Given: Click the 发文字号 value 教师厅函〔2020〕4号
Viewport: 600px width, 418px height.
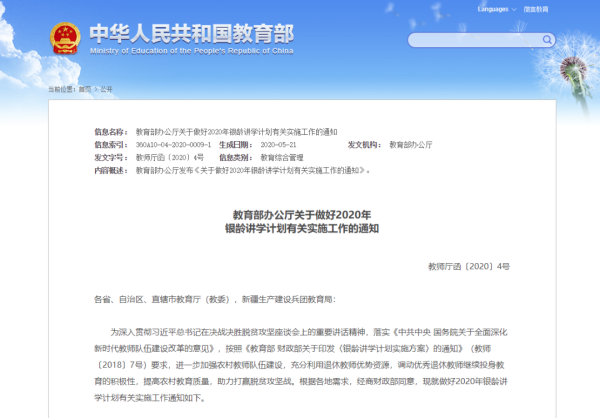Looking at the screenshot, I should (x=169, y=158).
